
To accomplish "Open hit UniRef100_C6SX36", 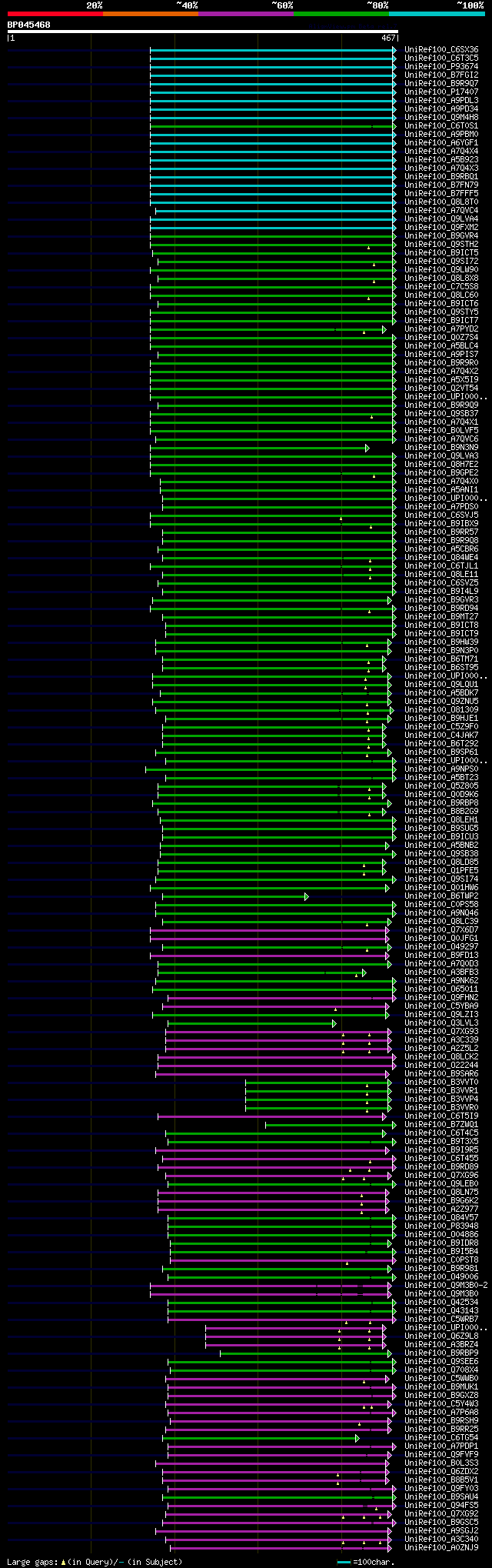I will pyautogui.click(x=441, y=49).
